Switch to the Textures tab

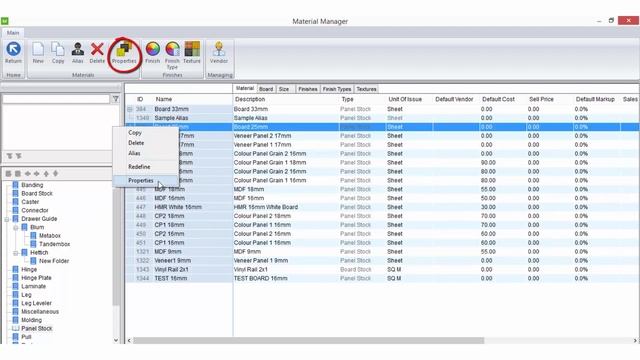point(366,89)
